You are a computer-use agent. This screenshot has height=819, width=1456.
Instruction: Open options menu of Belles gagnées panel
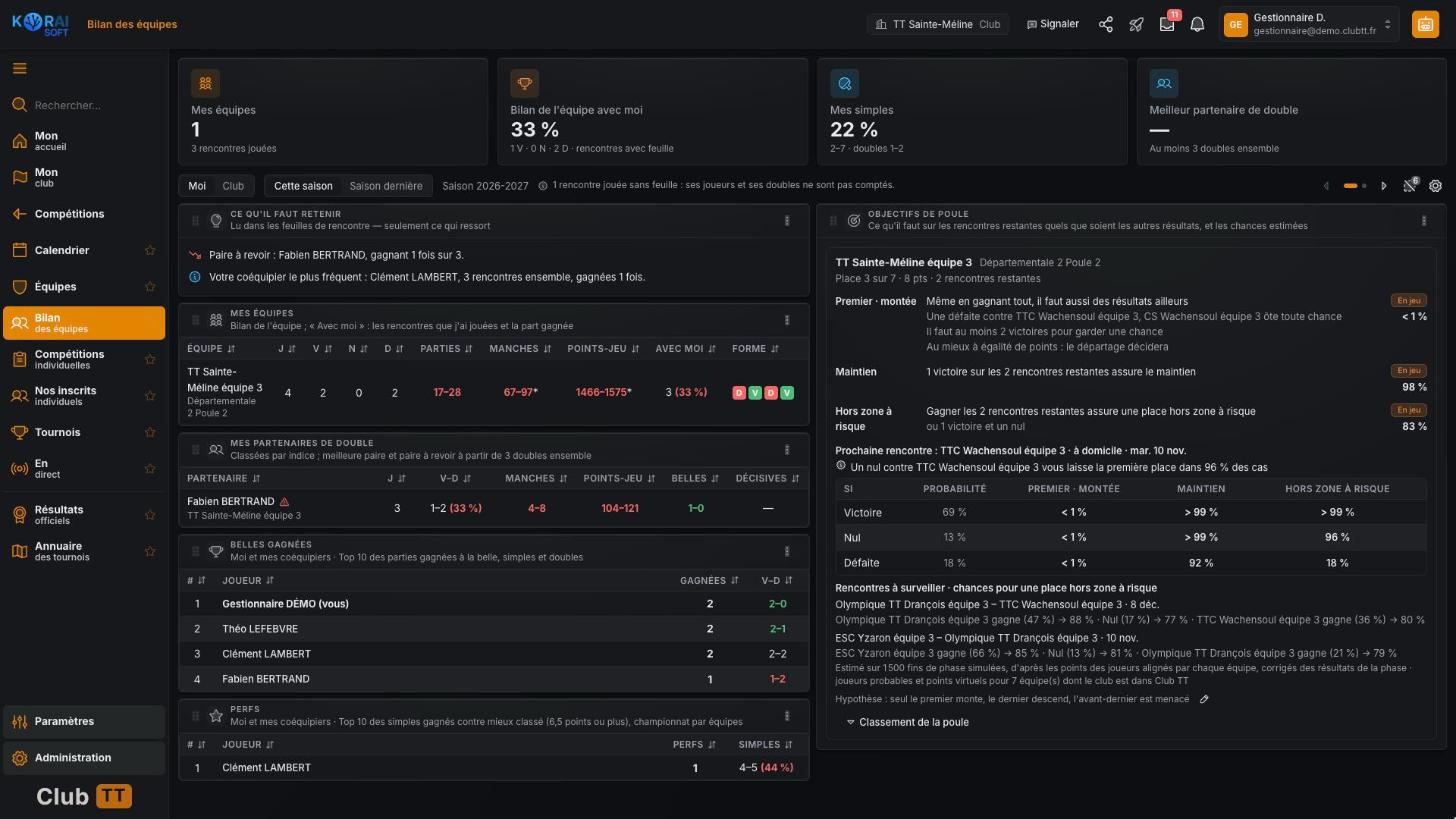click(786, 551)
